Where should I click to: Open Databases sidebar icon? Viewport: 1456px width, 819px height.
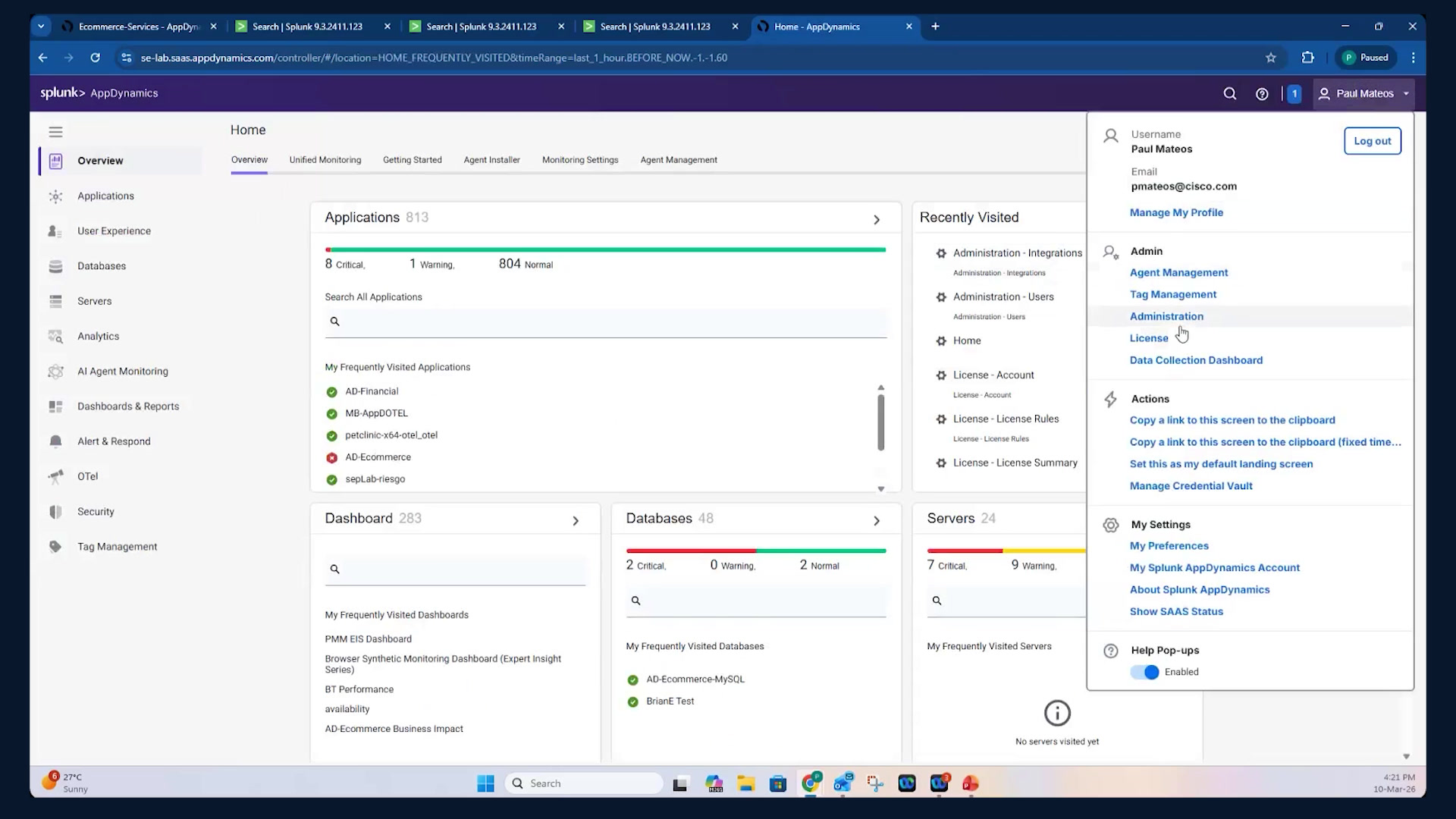click(x=55, y=266)
